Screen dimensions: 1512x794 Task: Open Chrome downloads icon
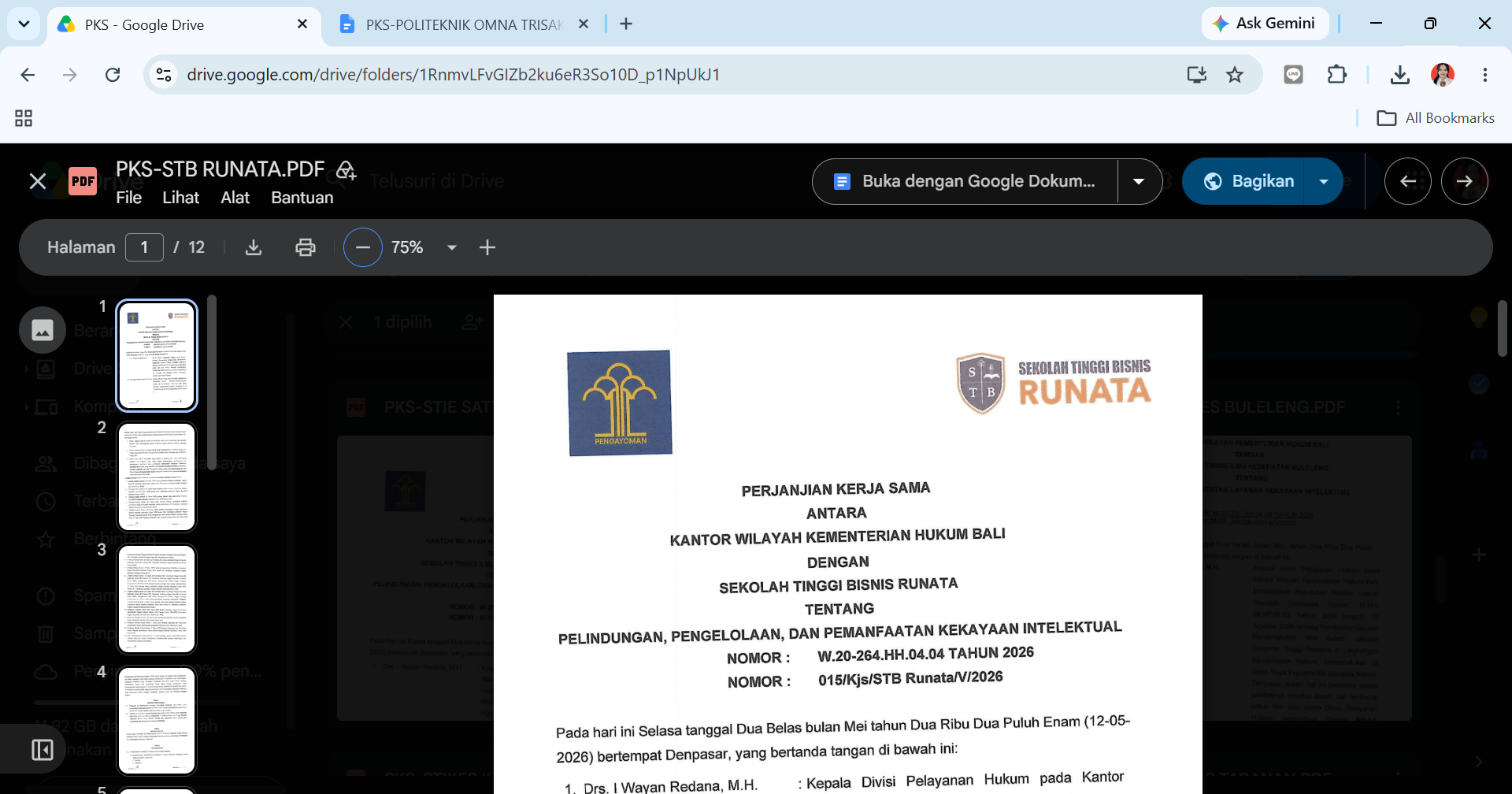coord(1400,75)
